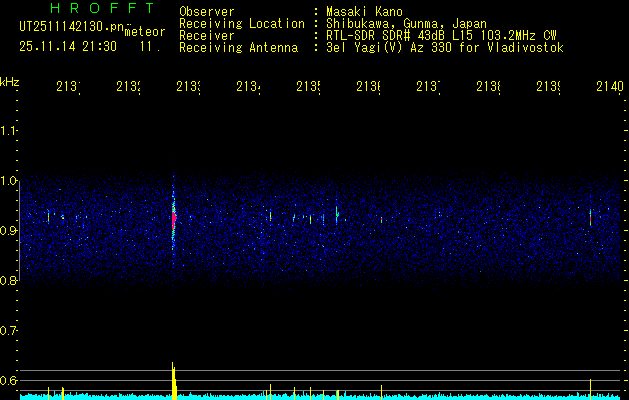The width and height of the screenshot is (629, 400).
Task: Click the 0.7 frequency axis label
Action: click(x=8, y=331)
